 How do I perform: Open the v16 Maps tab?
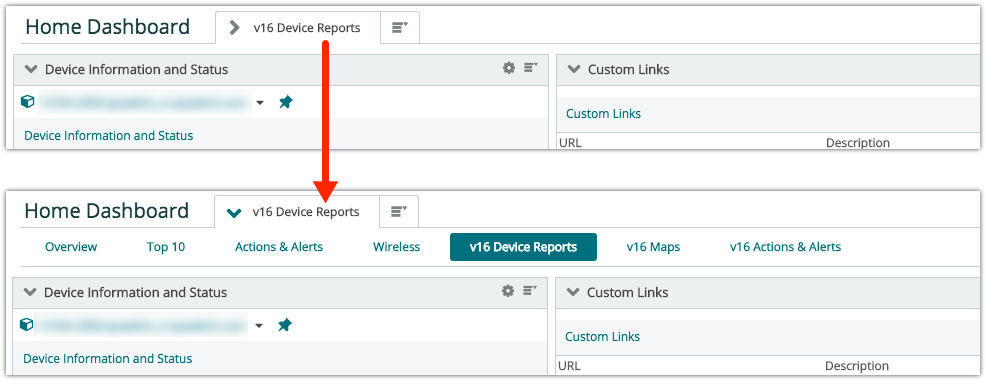[653, 247]
